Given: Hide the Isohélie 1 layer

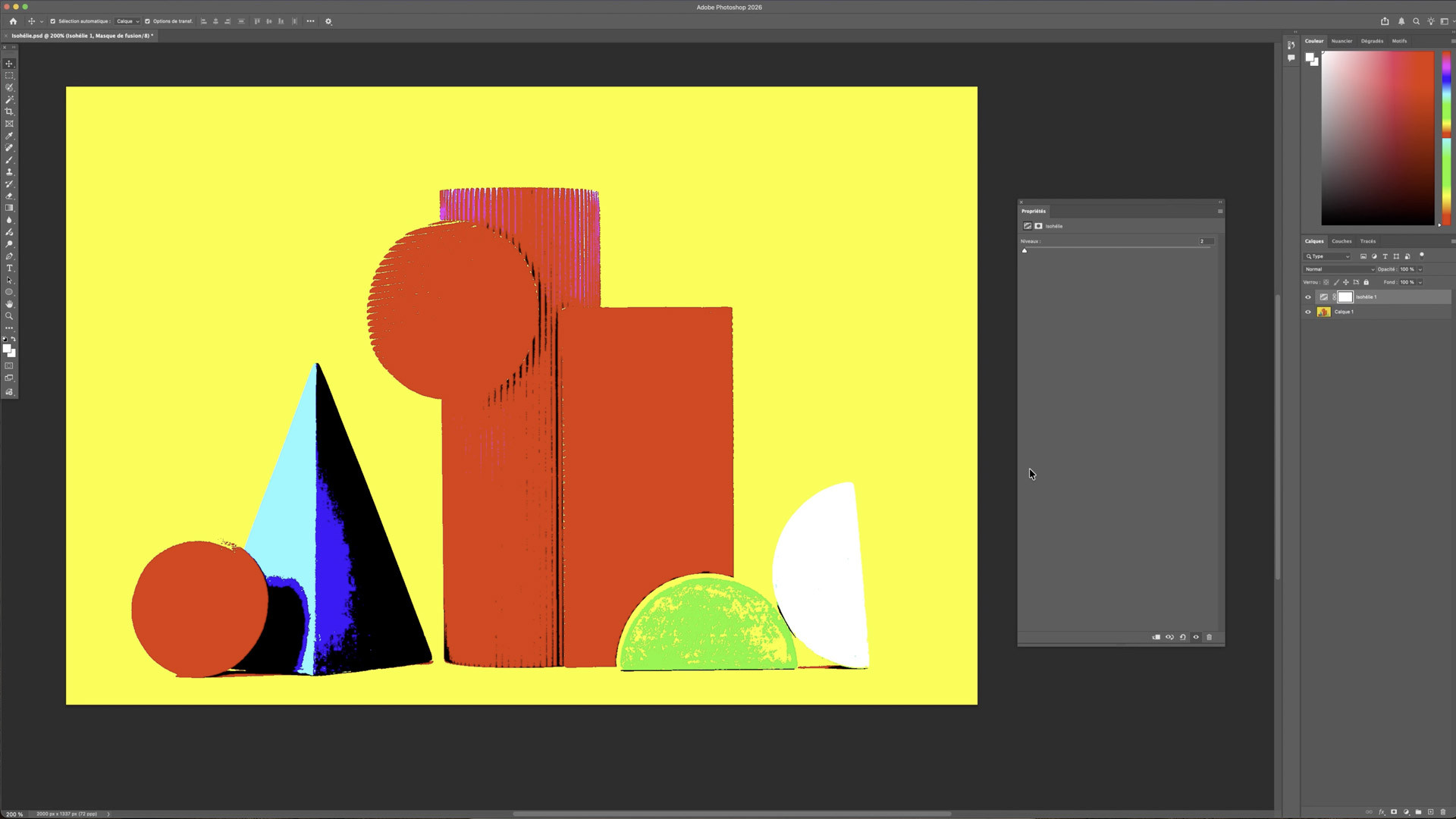Looking at the screenshot, I should 1307,297.
